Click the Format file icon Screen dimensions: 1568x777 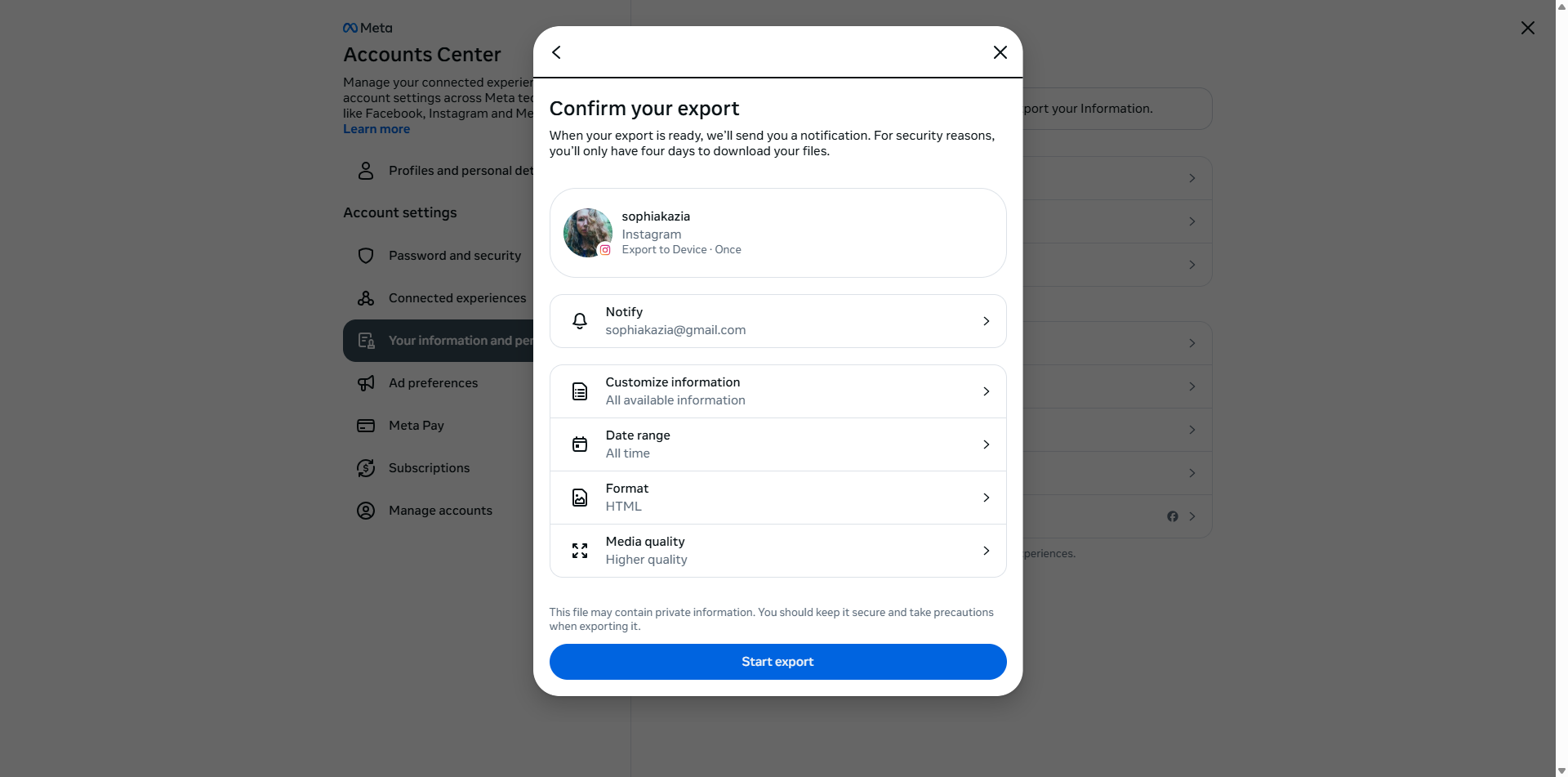coord(580,498)
